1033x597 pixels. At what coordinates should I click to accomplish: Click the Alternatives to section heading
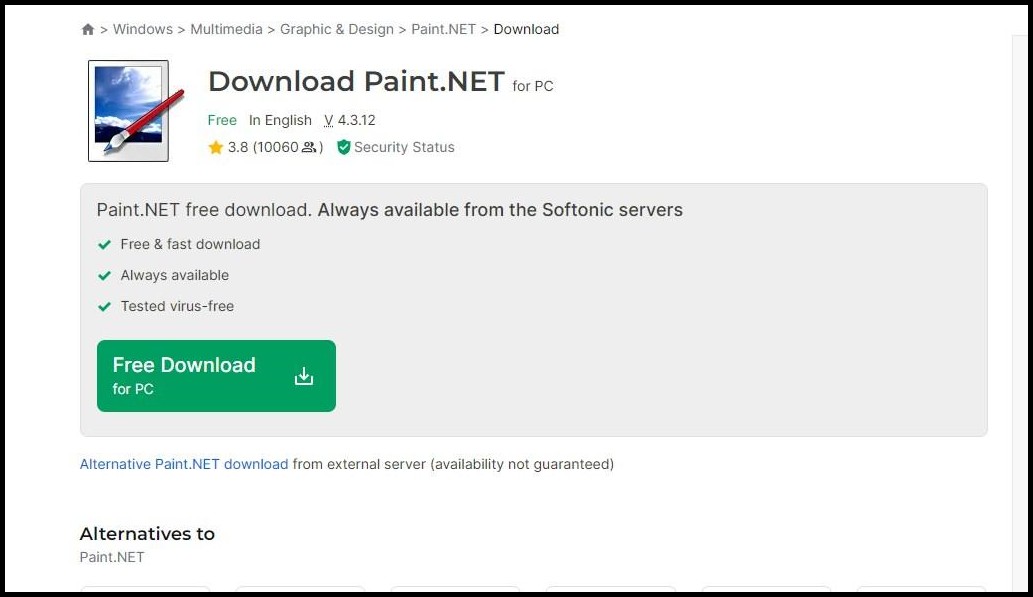[x=147, y=533]
